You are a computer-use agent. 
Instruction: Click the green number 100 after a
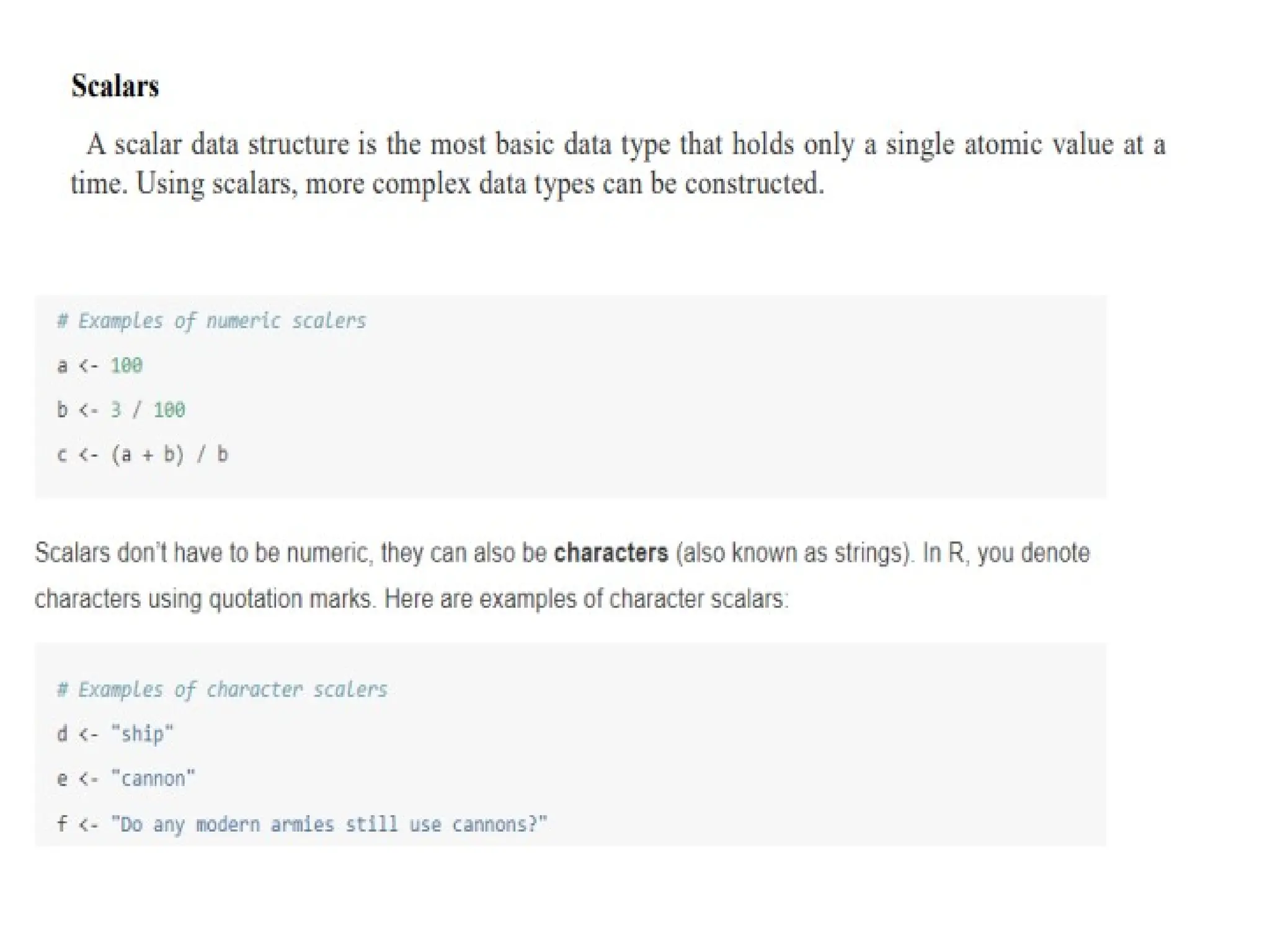click(x=127, y=366)
